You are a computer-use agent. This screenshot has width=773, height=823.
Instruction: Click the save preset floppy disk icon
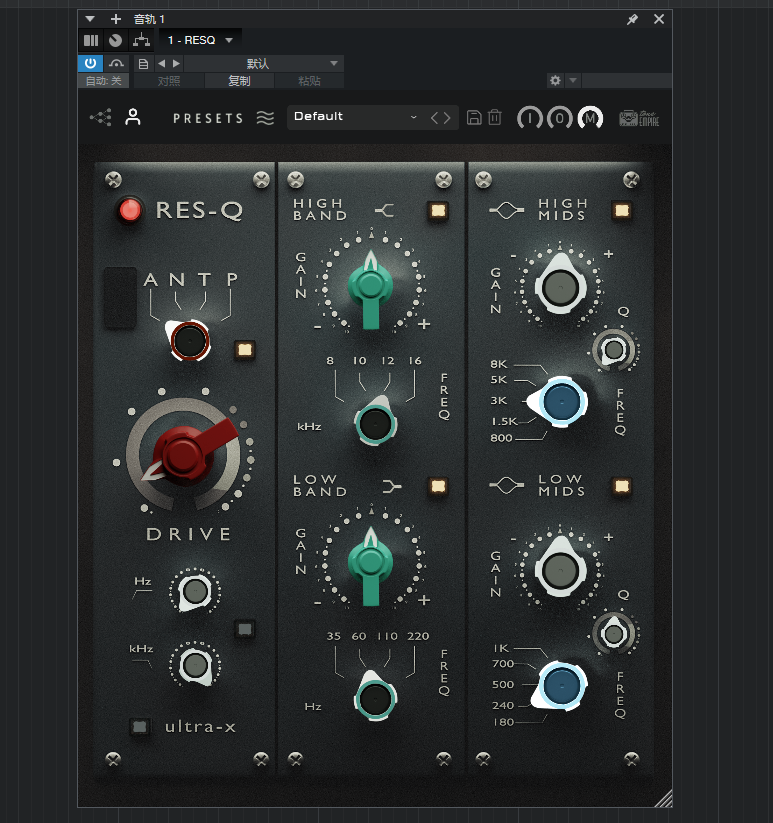pos(475,118)
